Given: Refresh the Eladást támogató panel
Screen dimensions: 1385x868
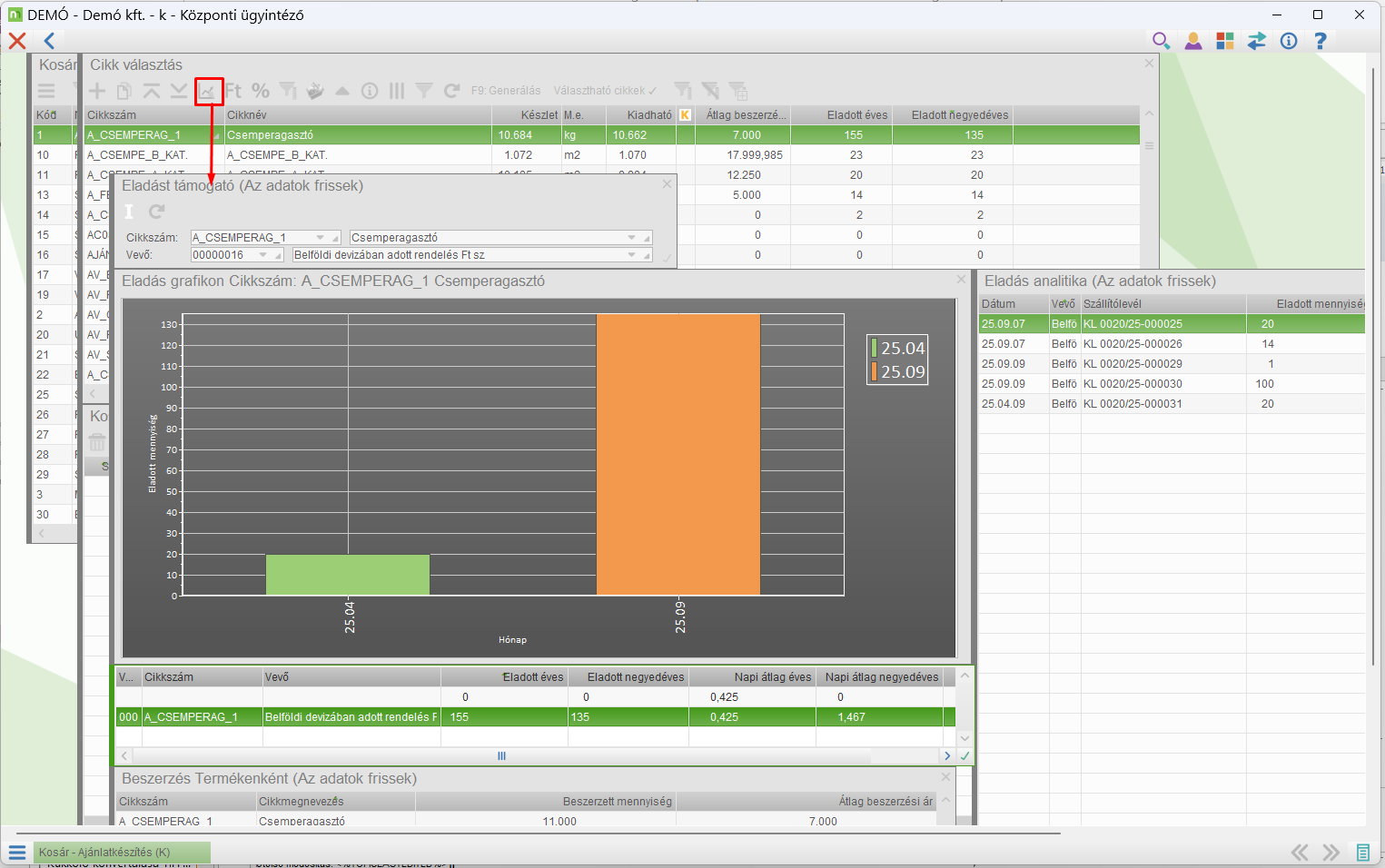Looking at the screenshot, I should (x=157, y=212).
